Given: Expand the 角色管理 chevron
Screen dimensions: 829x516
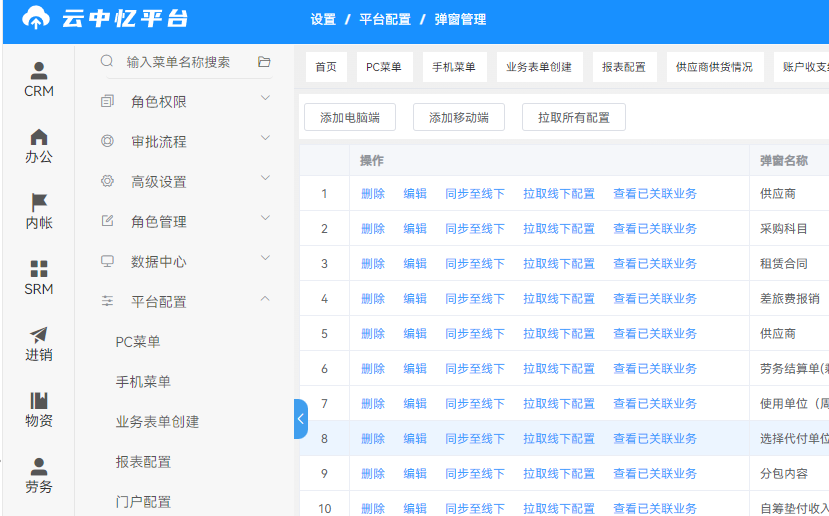Looking at the screenshot, I should 265,218.
